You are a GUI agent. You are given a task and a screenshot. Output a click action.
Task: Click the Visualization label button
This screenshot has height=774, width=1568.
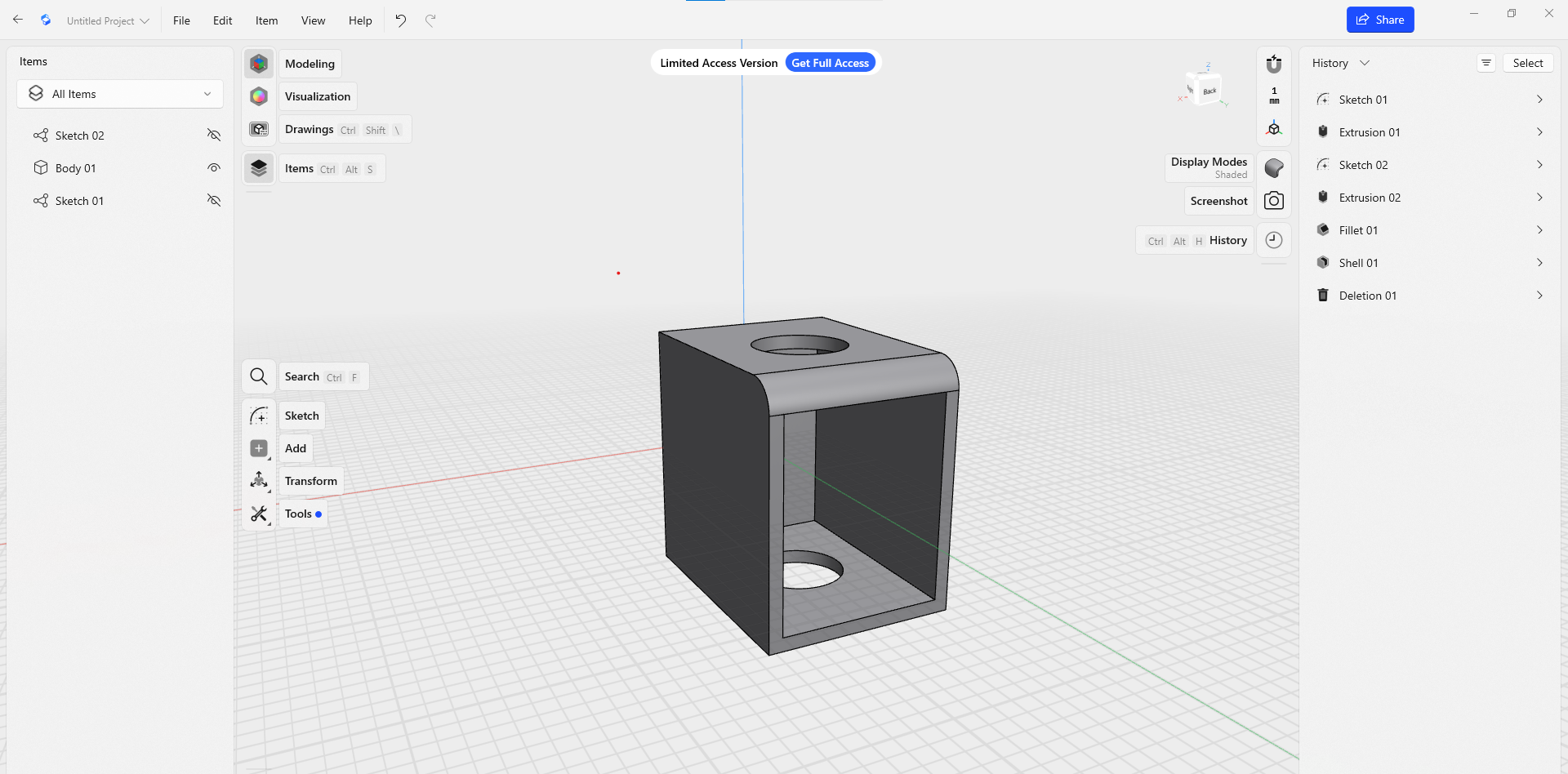pos(318,96)
